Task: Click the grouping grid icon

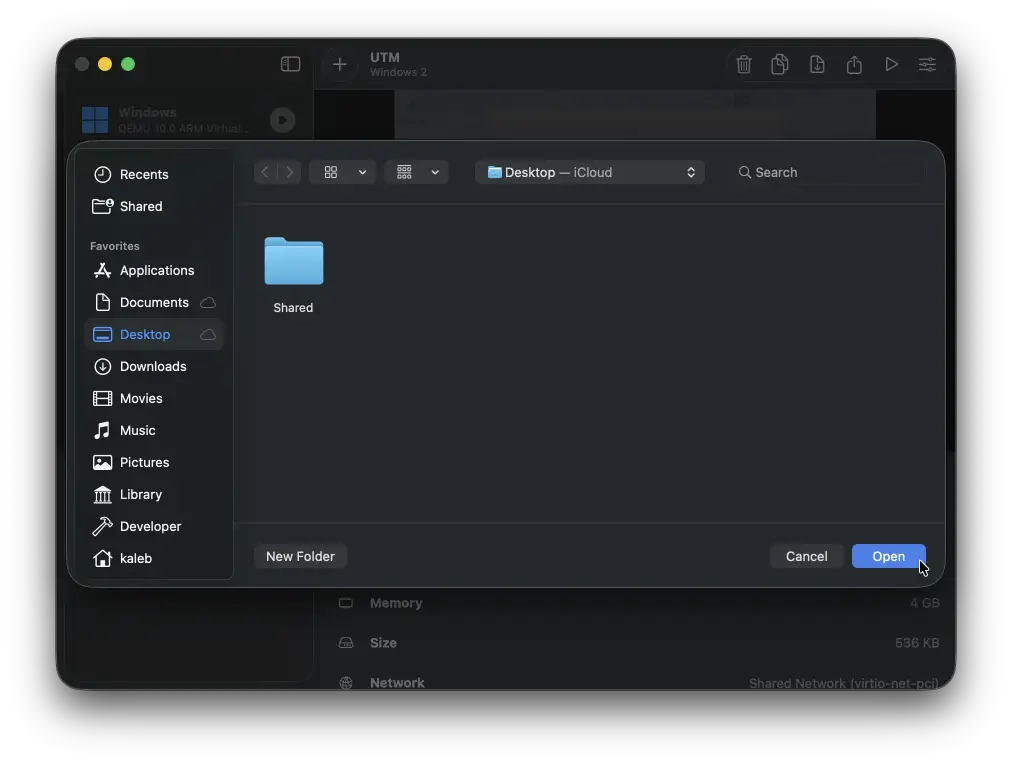Action: [405, 172]
